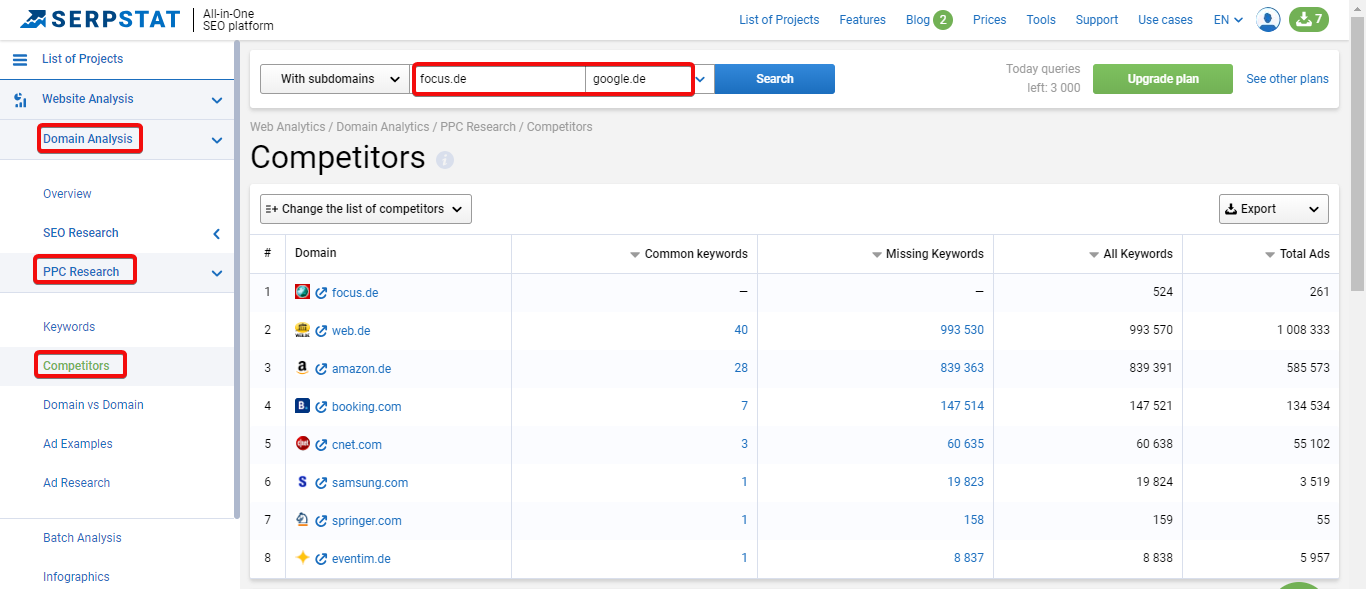
Task: Click PPC Research in the breadcrumb
Action: (x=478, y=127)
